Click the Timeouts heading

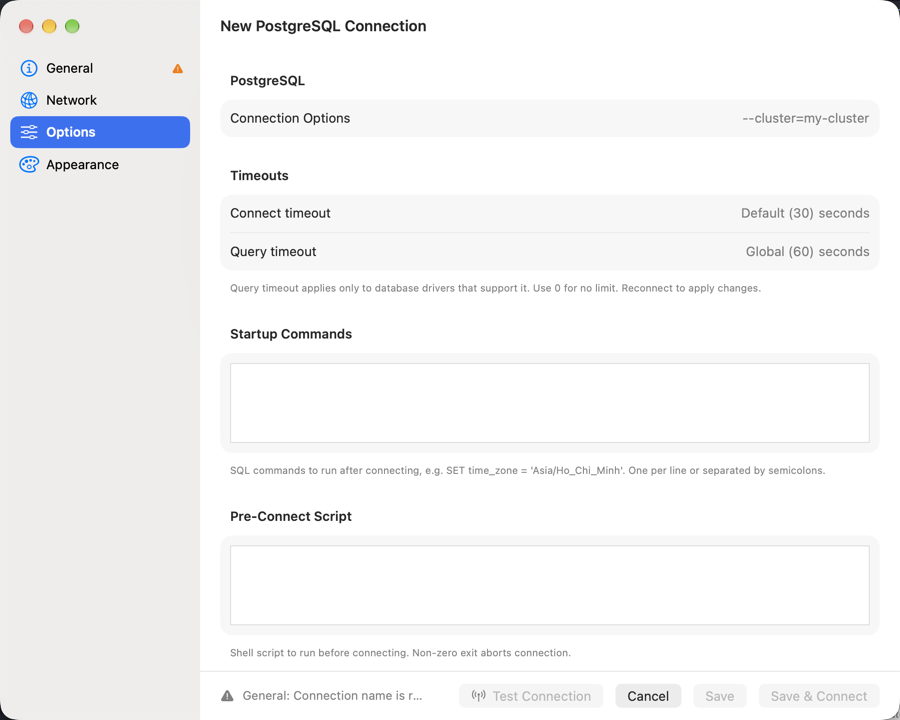pos(259,176)
